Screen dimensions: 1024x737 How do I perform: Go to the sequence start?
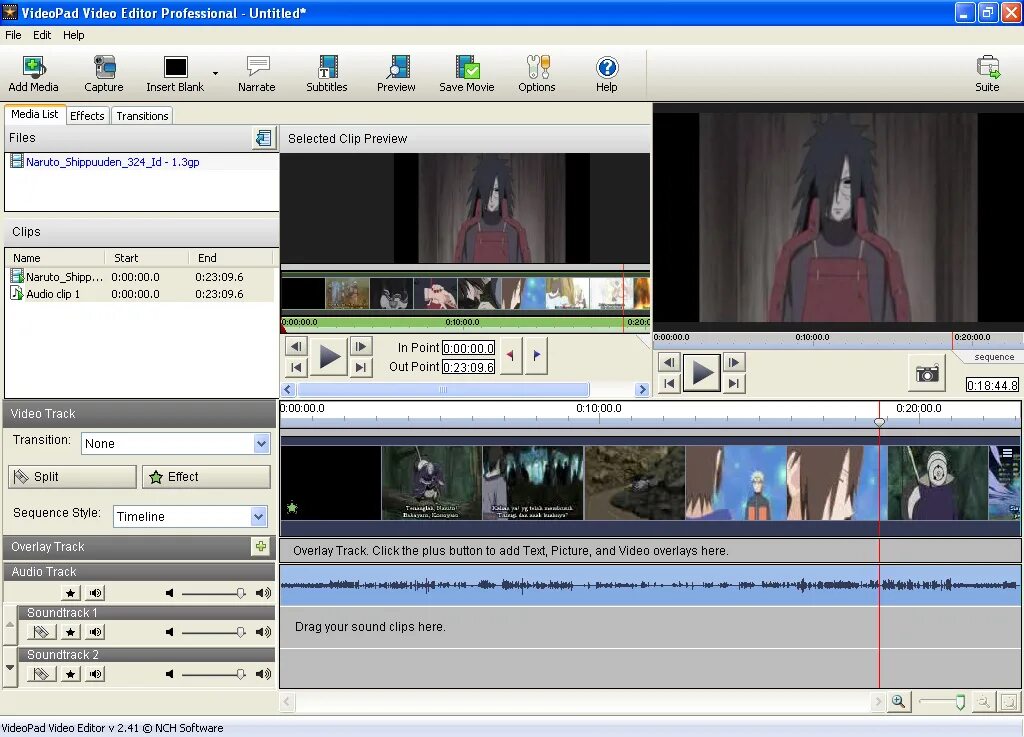tap(669, 383)
